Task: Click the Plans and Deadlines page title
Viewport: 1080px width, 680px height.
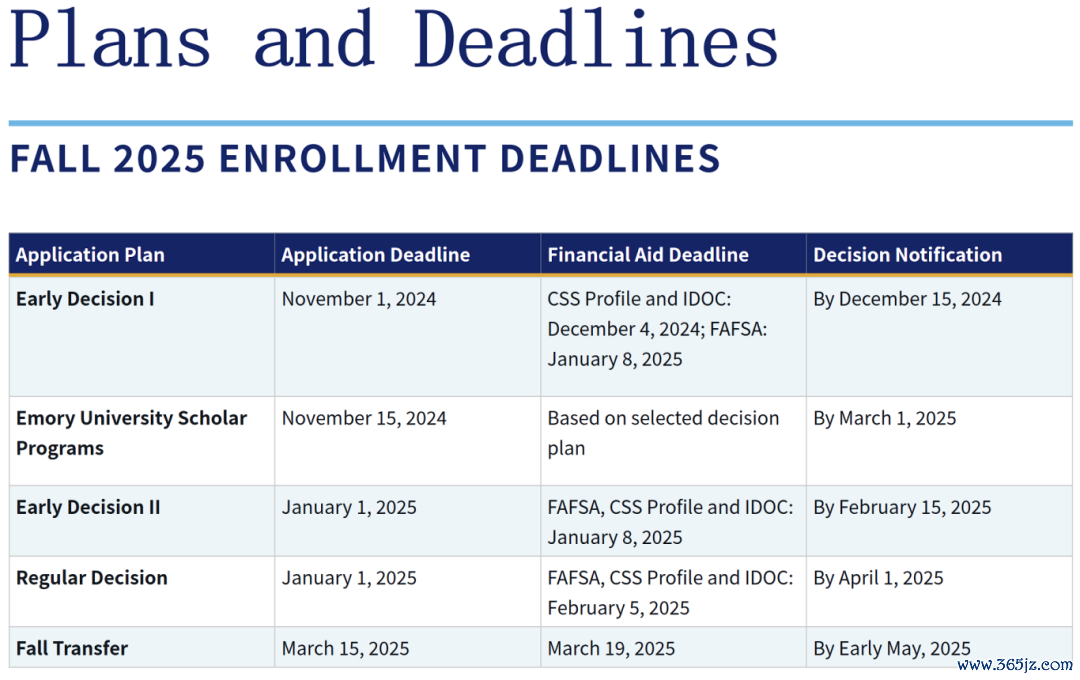Action: point(393,39)
